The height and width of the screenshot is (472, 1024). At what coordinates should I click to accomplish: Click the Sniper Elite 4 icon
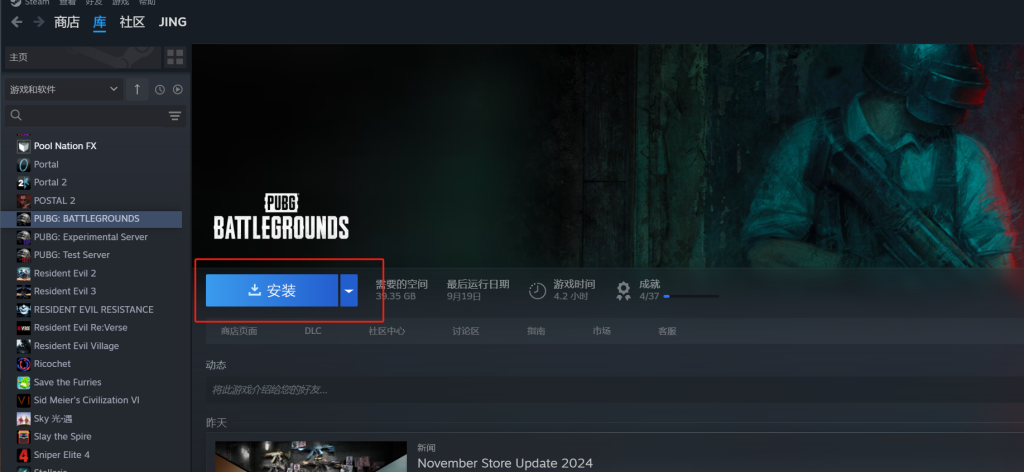24,454
